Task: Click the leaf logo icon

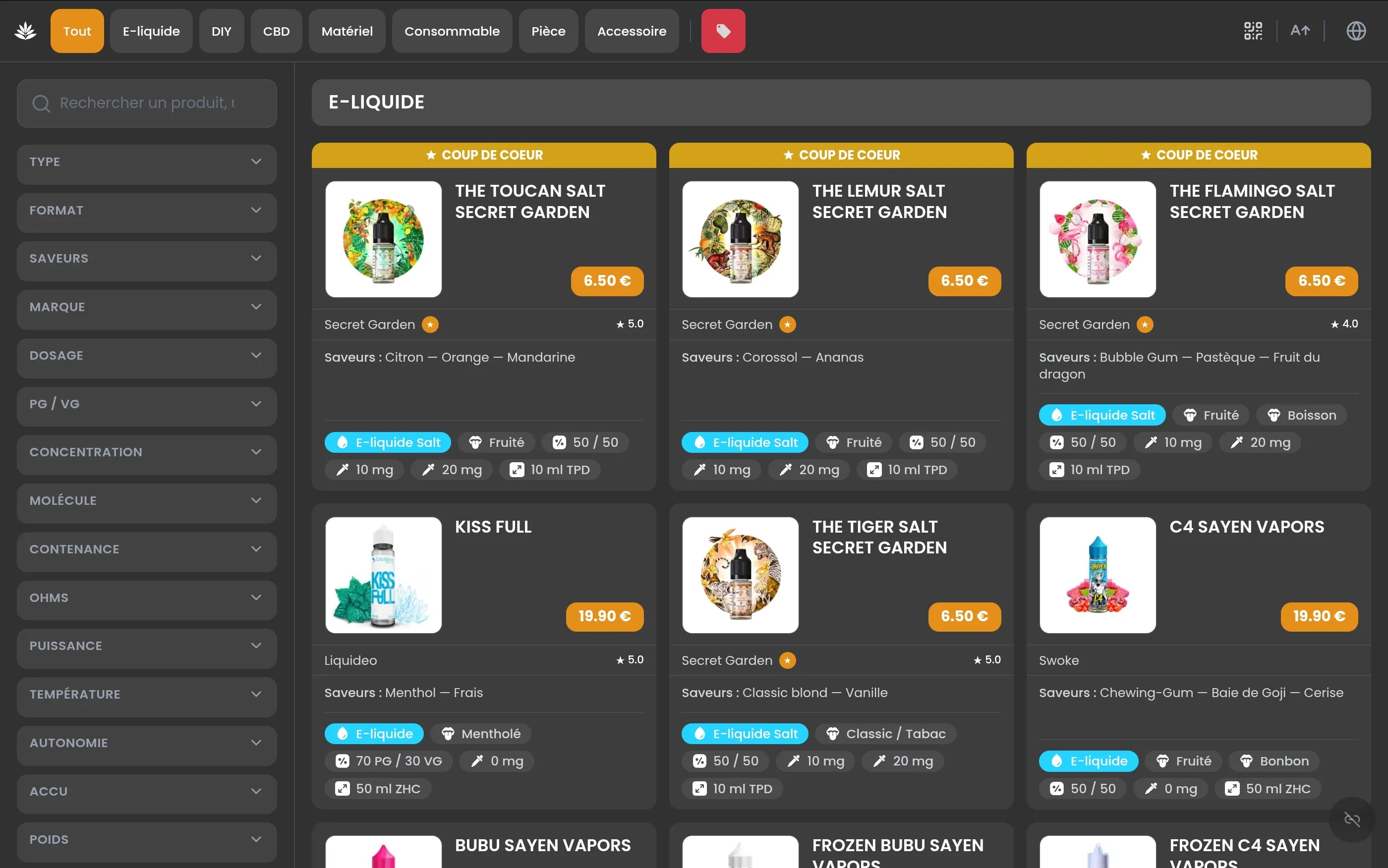Action: coord(25,31)
